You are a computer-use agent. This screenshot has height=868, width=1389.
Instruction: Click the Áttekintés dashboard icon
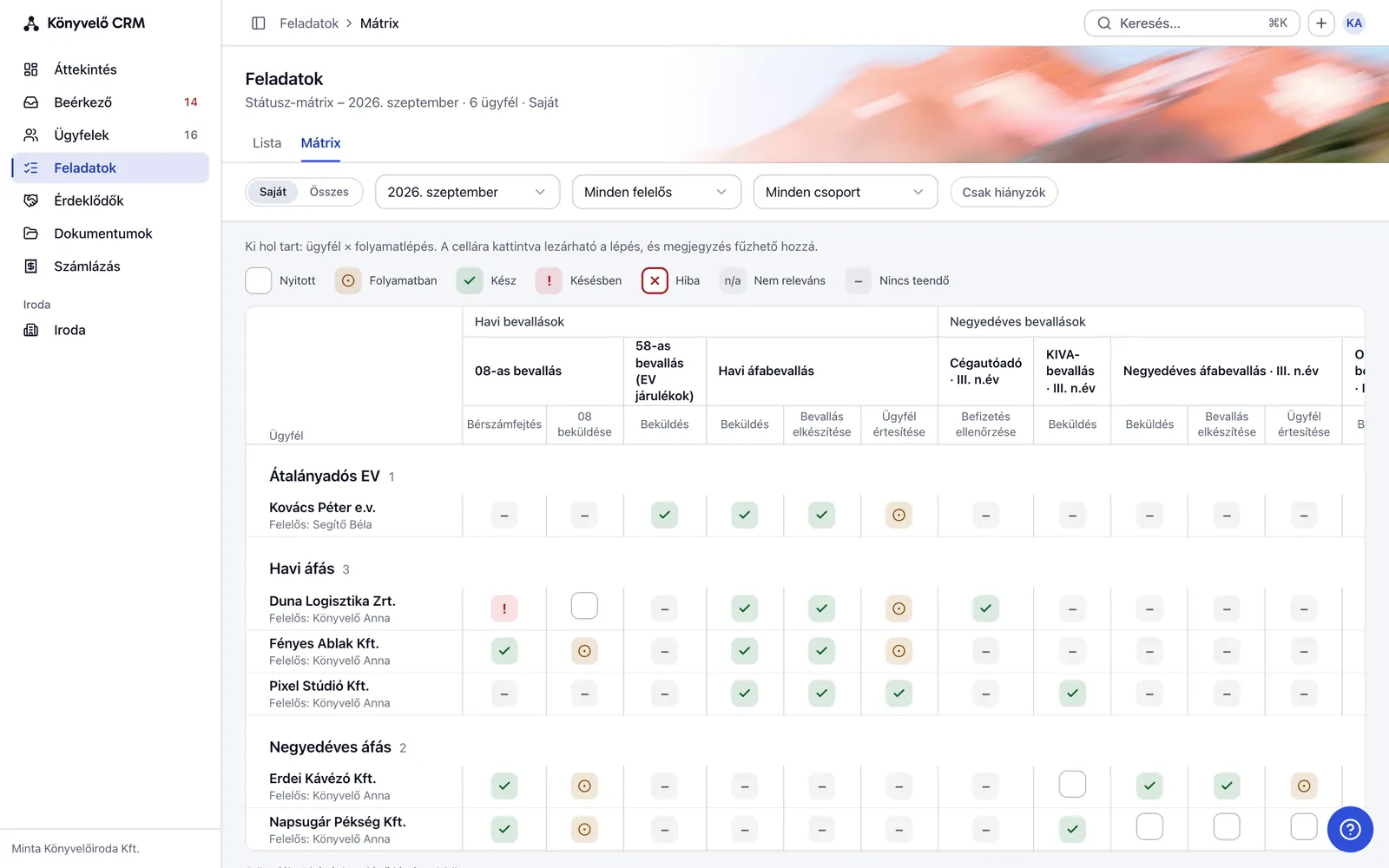tap(31, 69)
